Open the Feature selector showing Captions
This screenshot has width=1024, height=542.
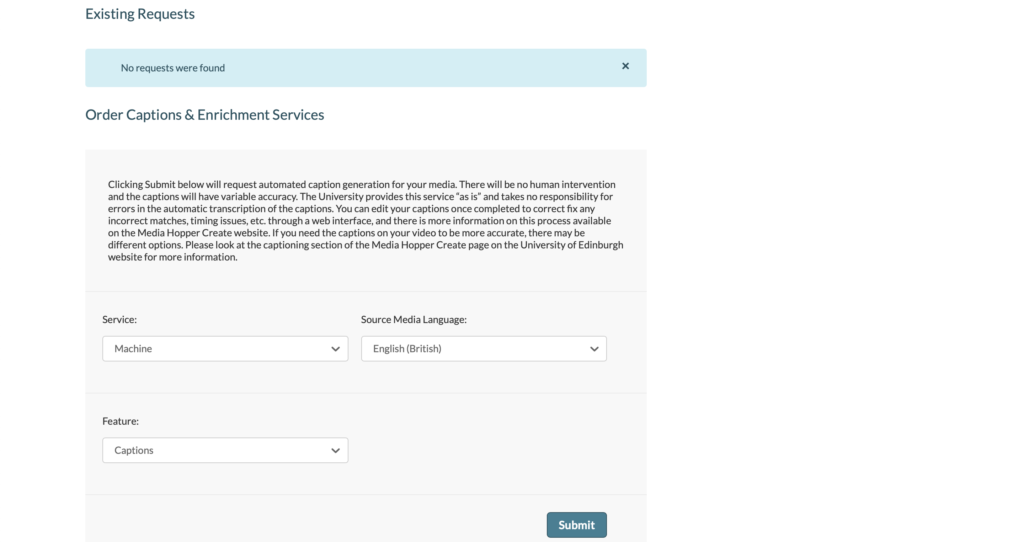(225, 451)
